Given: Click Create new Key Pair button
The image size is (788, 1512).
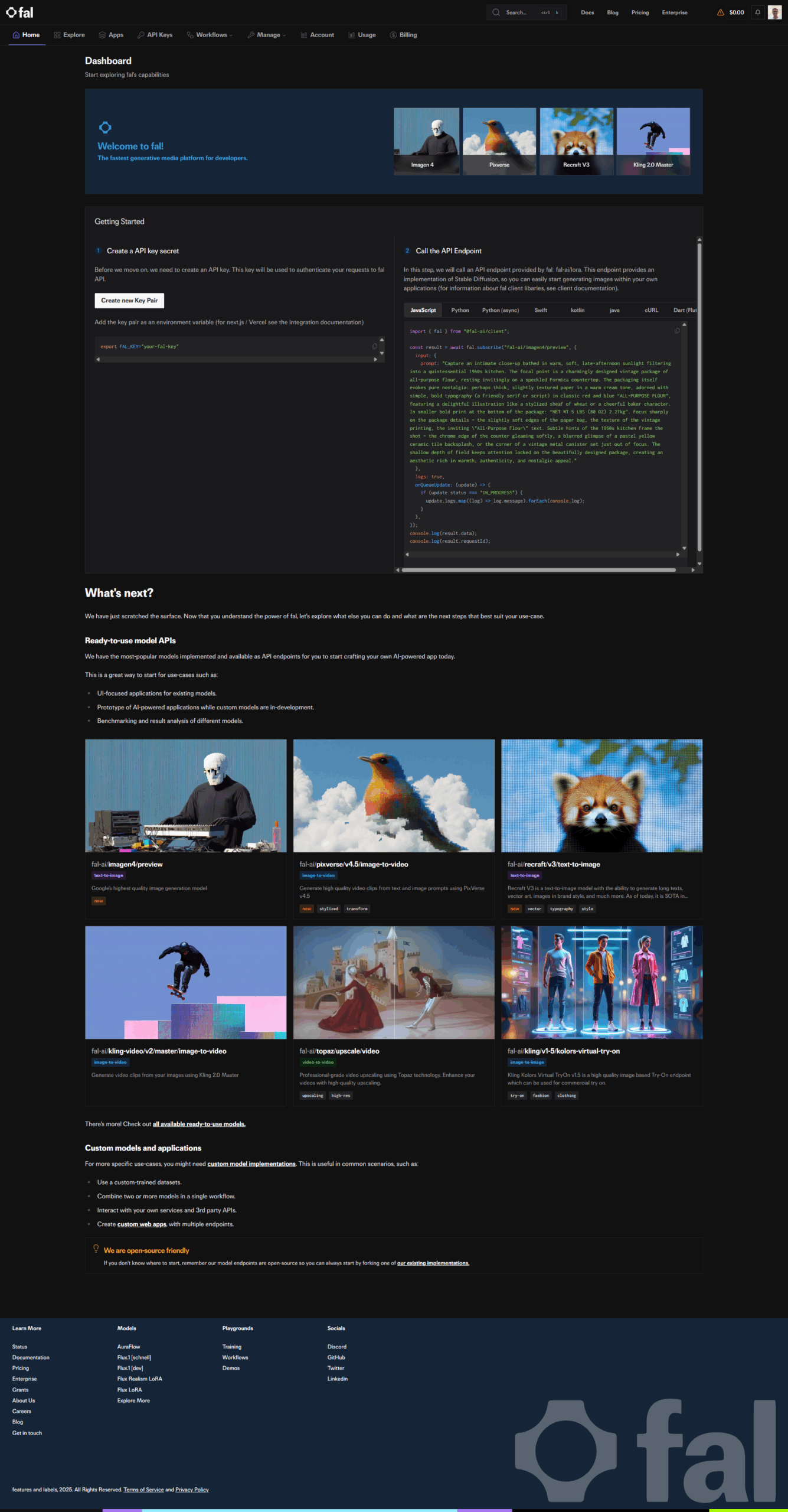Looking at the screenshot, I should 129,301.
